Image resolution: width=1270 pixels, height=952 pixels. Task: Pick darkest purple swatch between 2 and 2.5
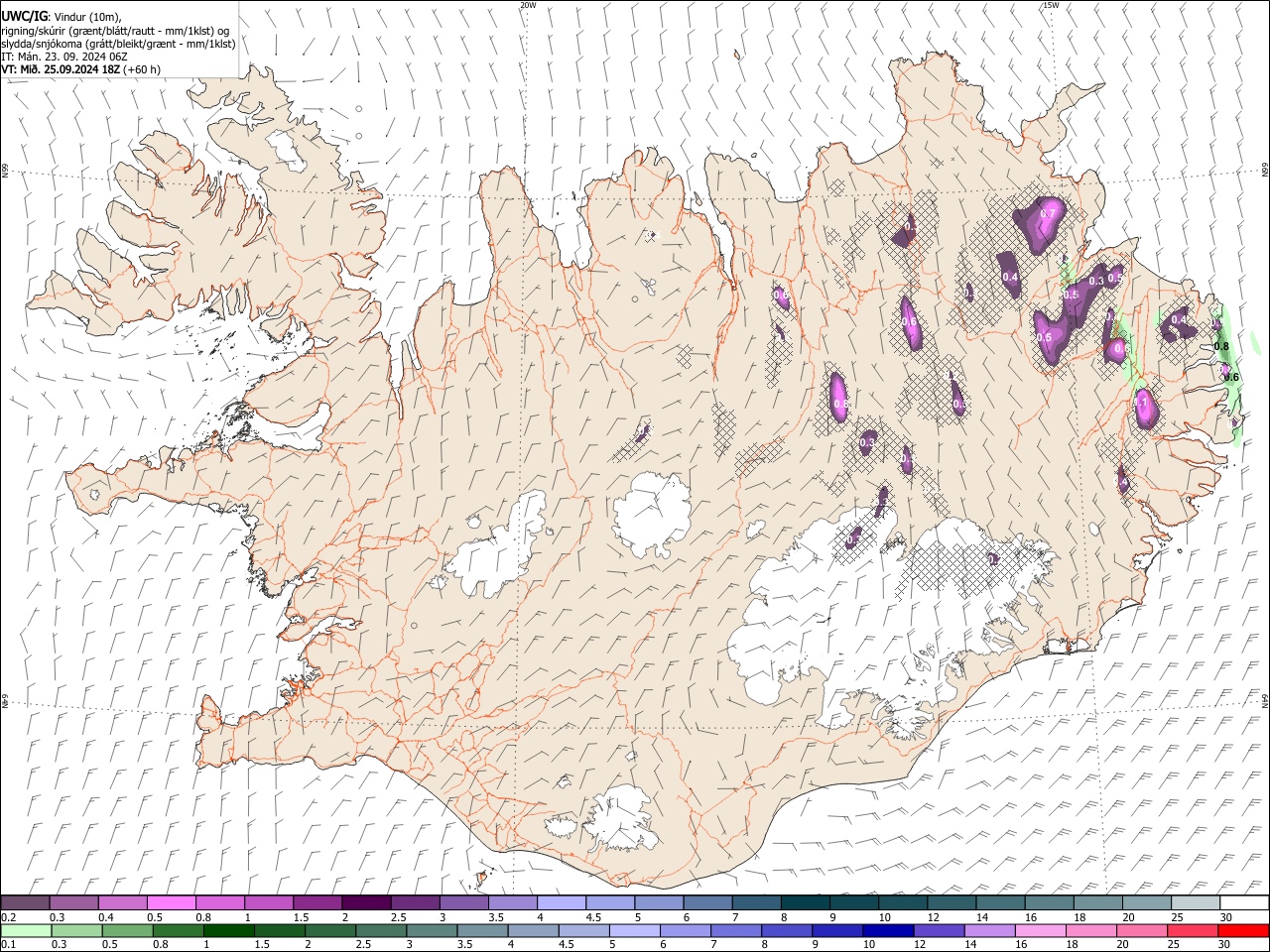(367, 902)
